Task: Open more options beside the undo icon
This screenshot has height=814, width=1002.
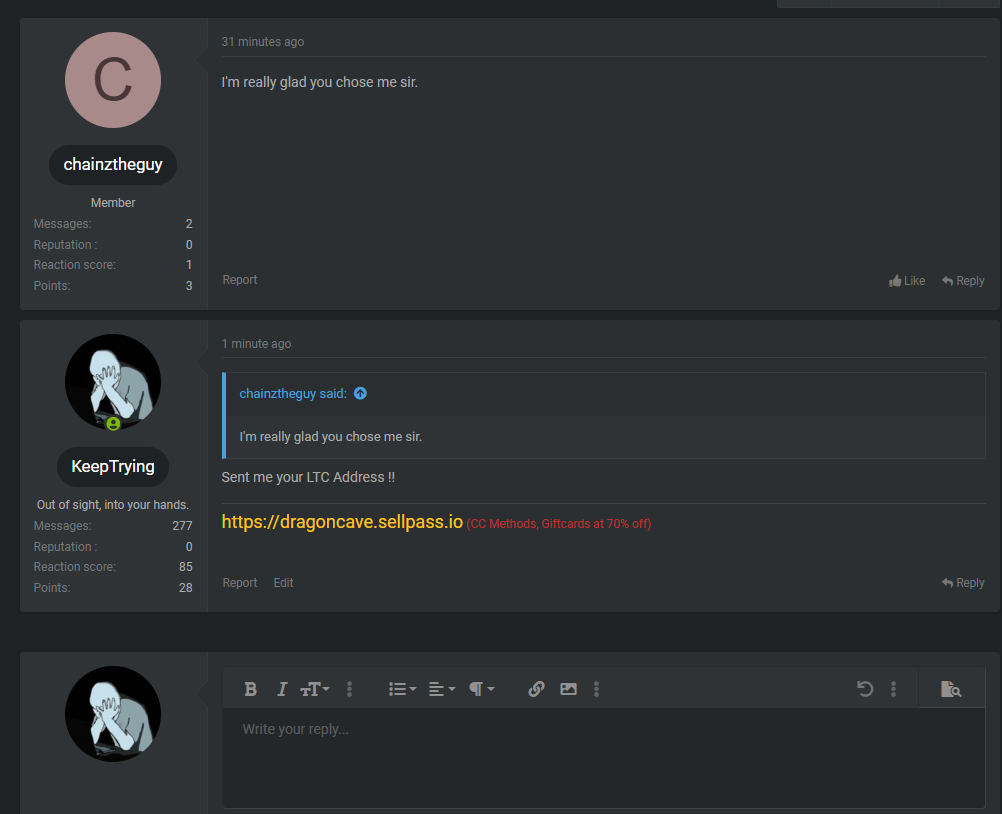Action: coord(893,689)
